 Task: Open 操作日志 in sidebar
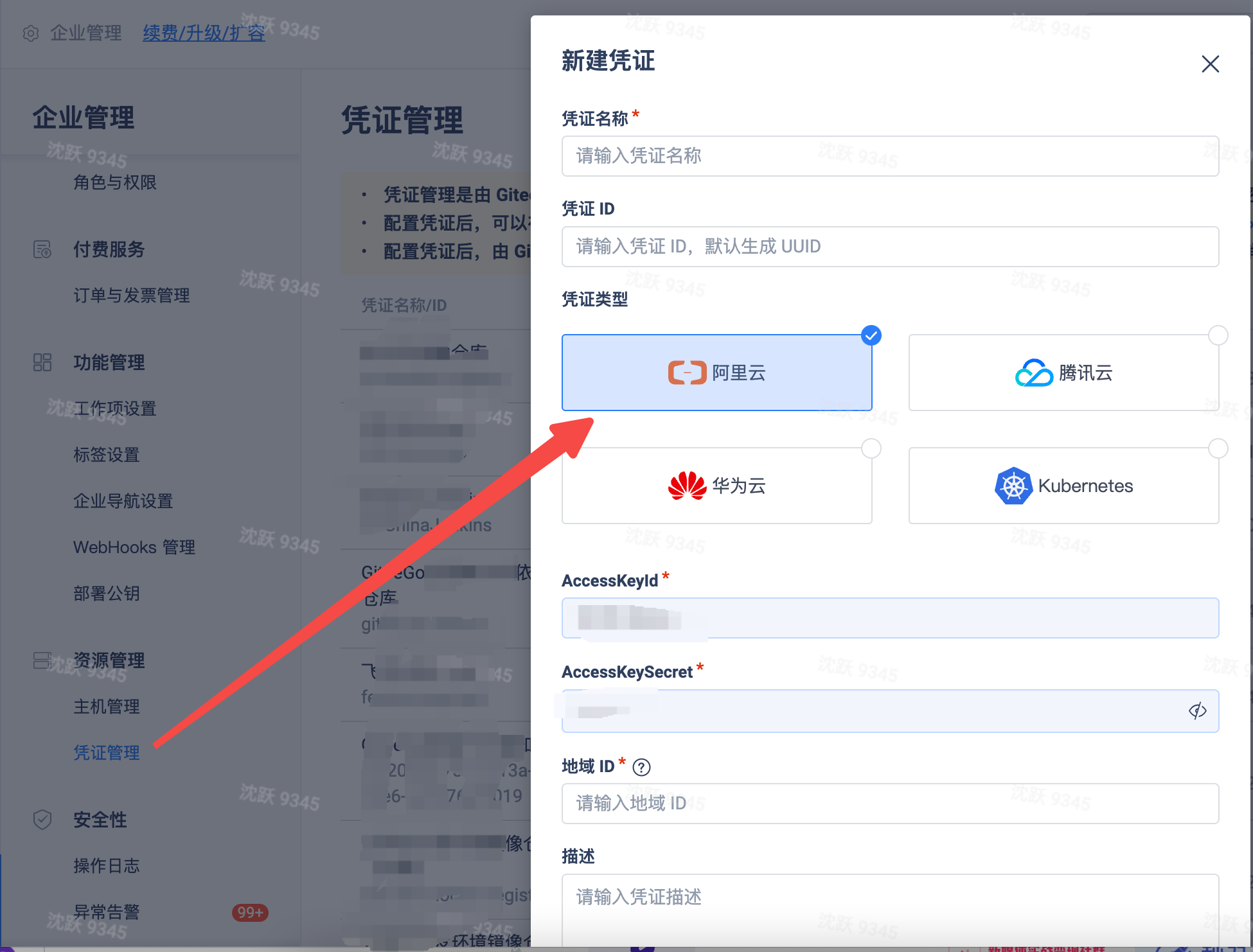(x=107, y=866)
